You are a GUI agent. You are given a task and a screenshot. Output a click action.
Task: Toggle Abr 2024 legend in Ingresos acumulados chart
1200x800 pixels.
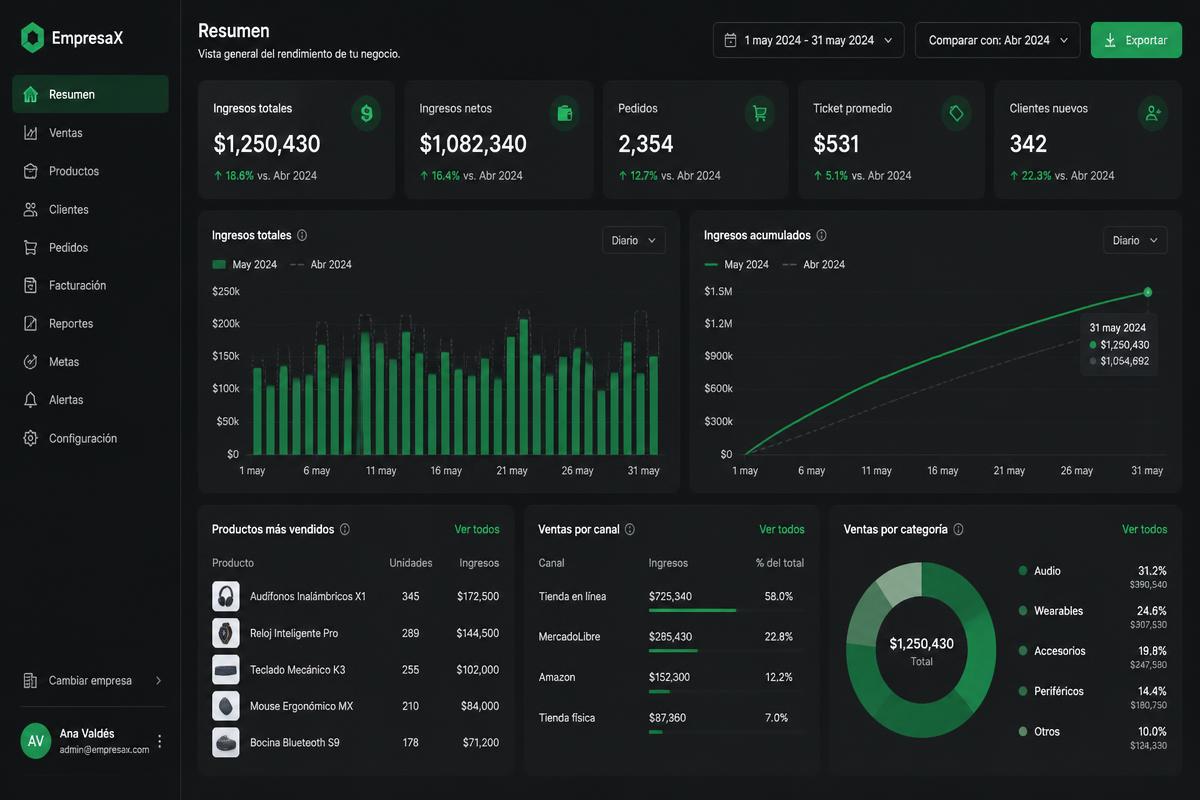pyautogui.click(x=813, y=264)
